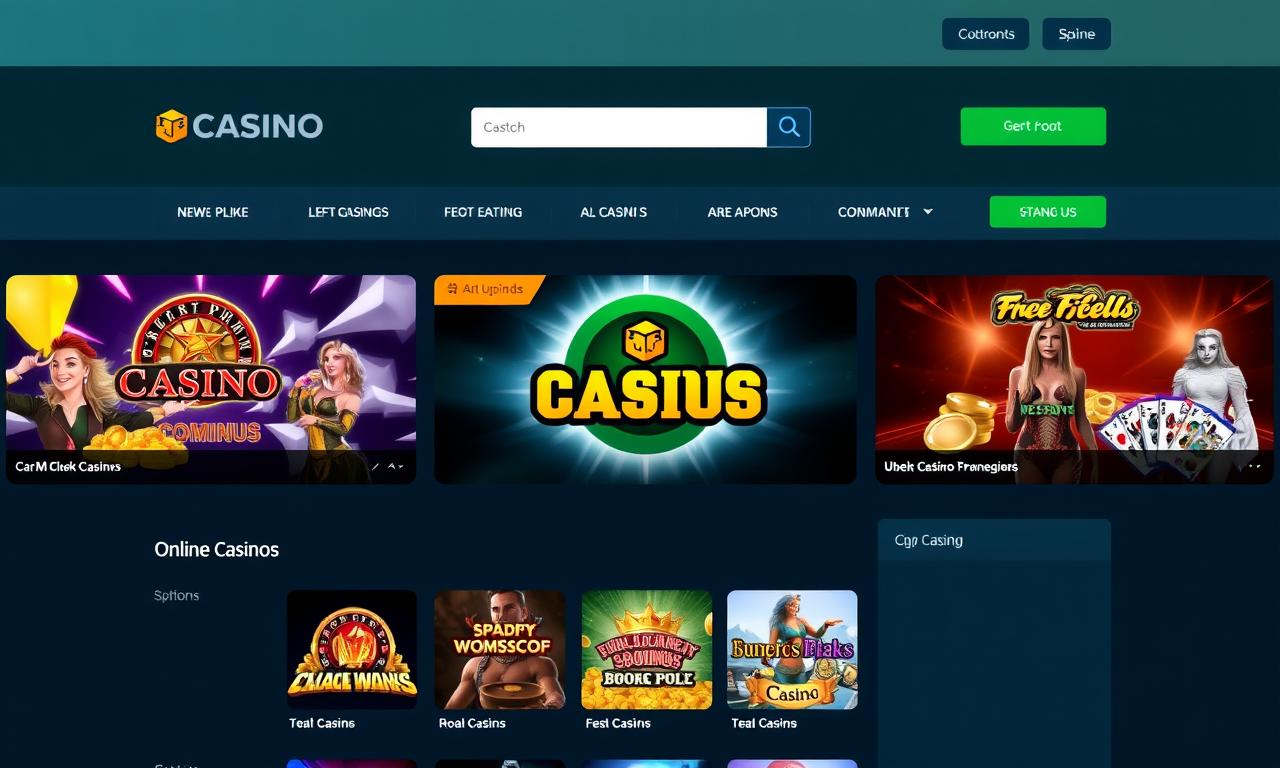The width and height of the screenshot is (1280, 768).
Task: Click the arrow icon on the CarM Clhek Casinos banner
Action: (x=389, y=466)
